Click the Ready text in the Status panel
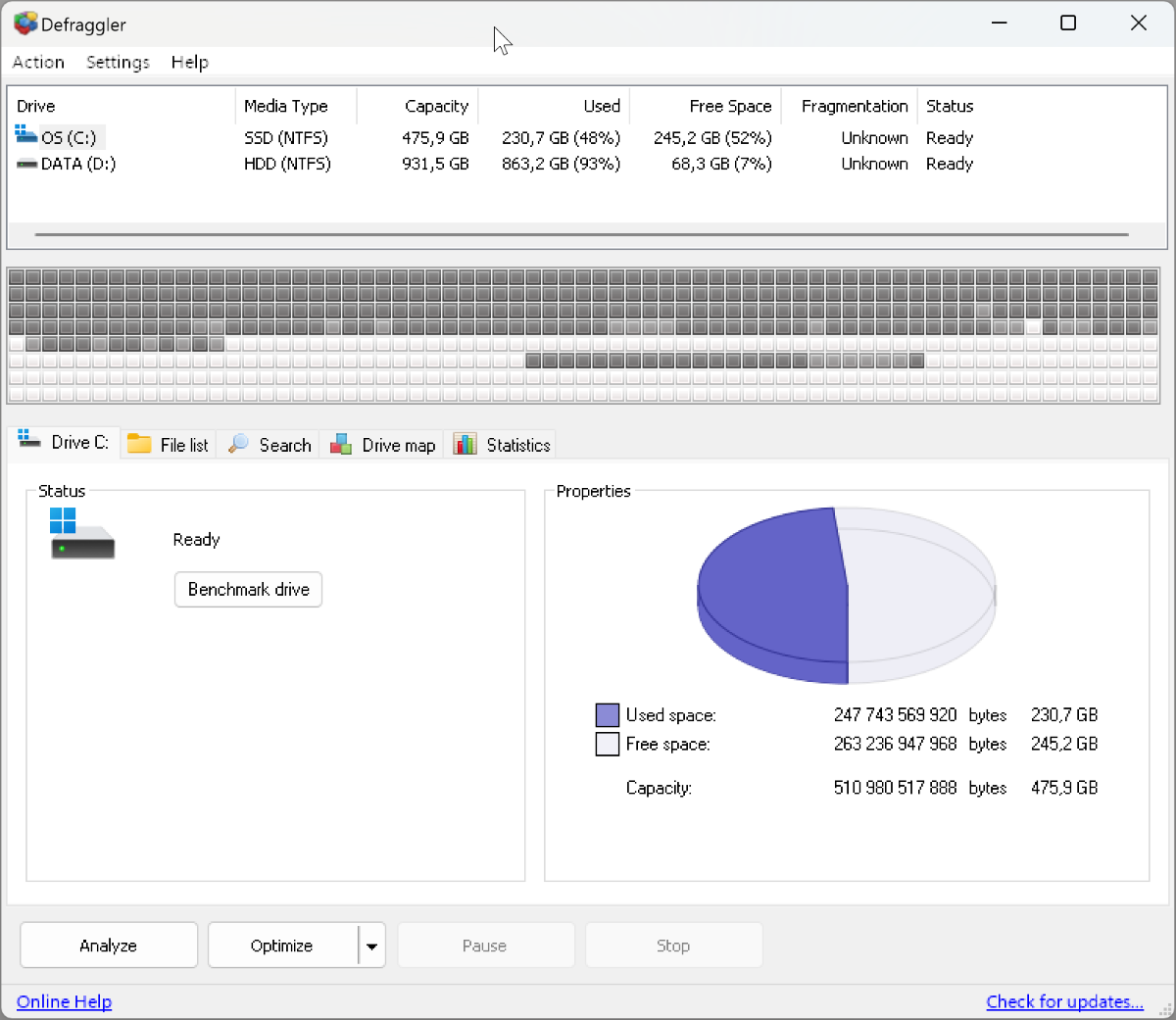Screen dimensions: 1176x1020 (196, 540)
